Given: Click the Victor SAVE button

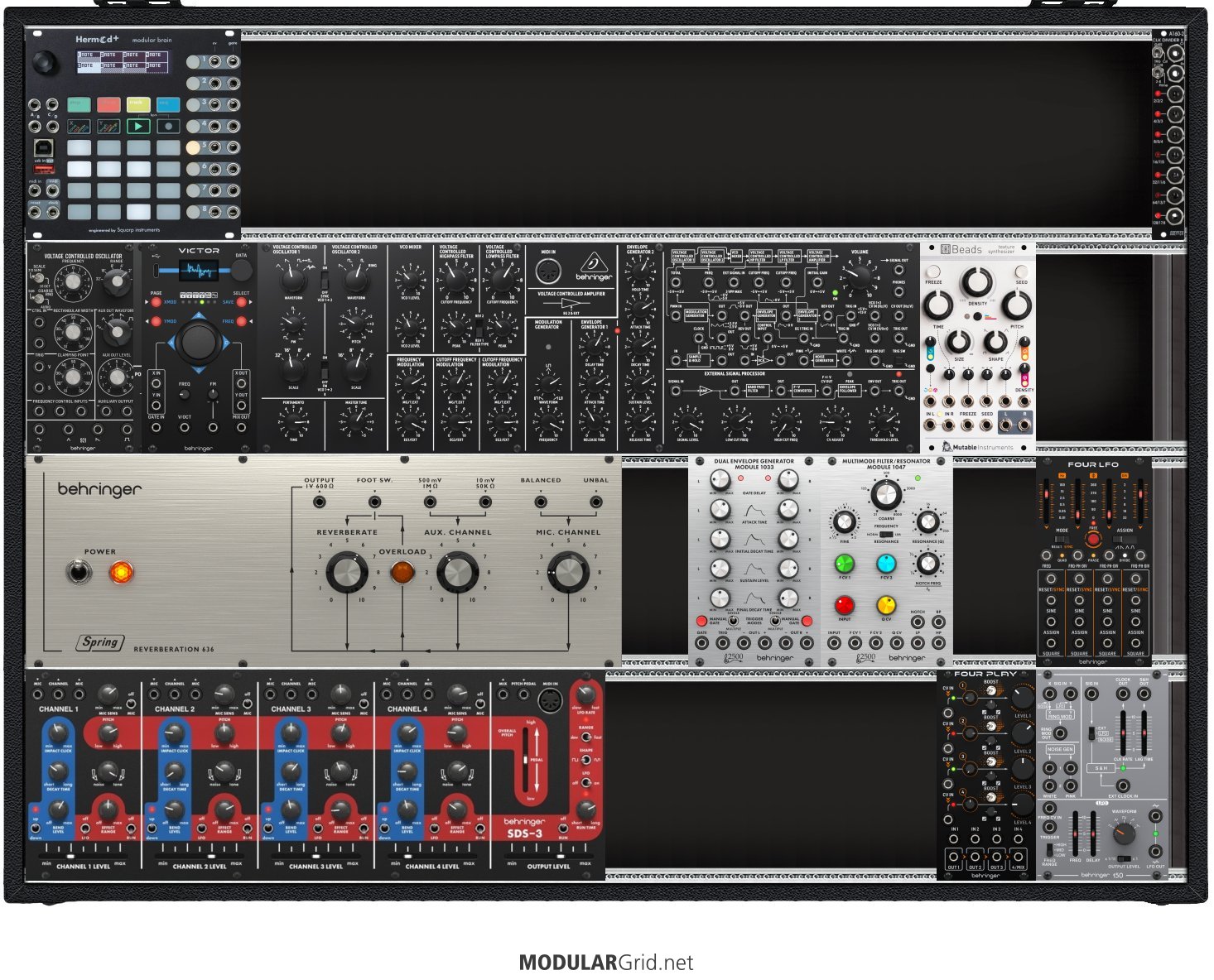Looking at the screenshot, I should point(242,302).
